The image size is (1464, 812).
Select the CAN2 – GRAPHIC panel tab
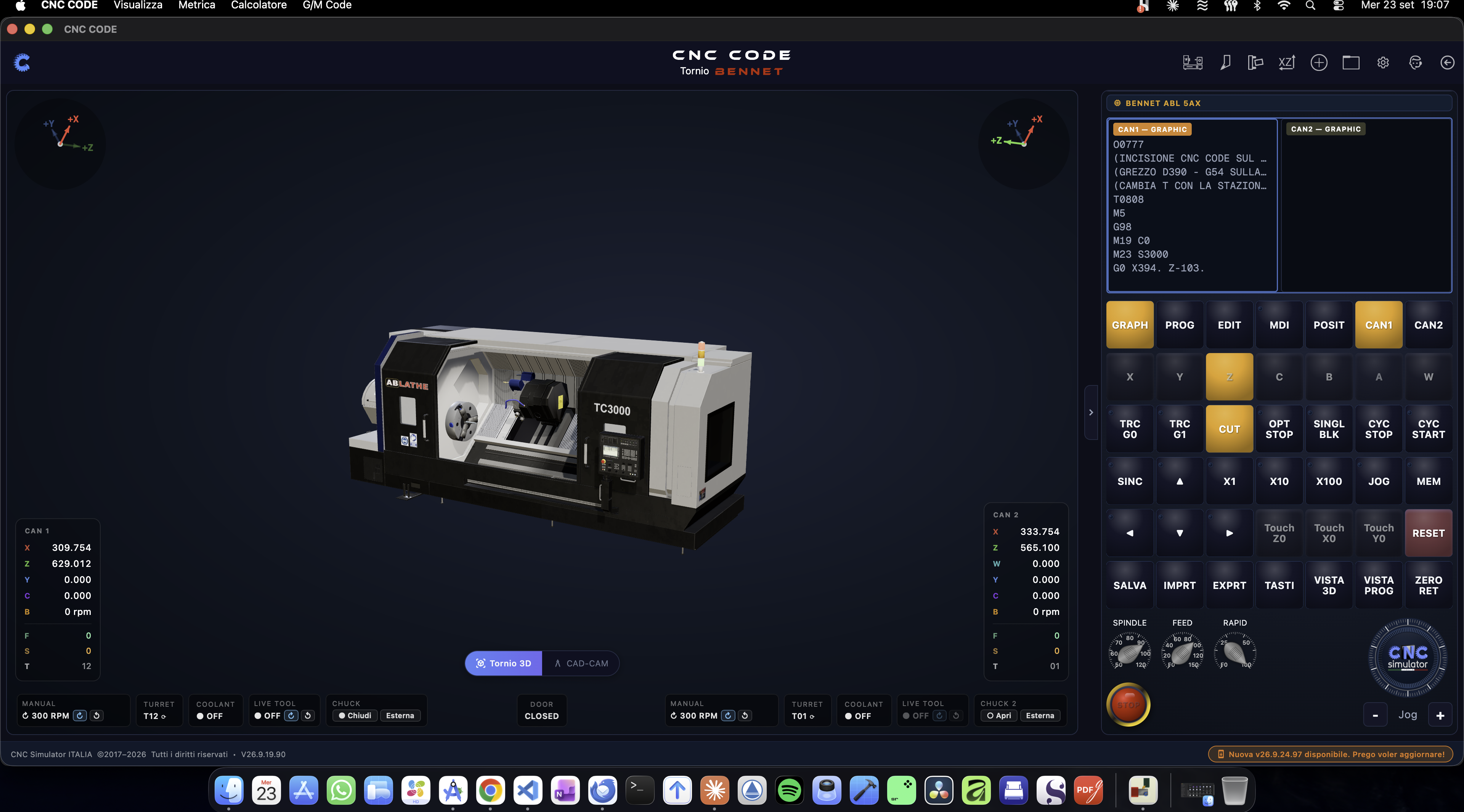1325,129
